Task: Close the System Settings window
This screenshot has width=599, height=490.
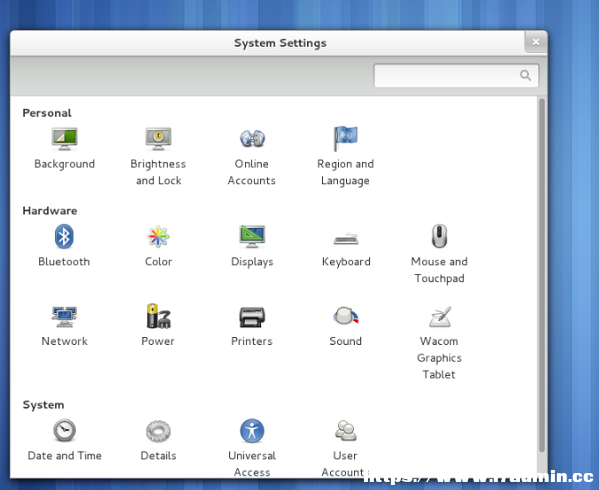Action: pos(536,42)
